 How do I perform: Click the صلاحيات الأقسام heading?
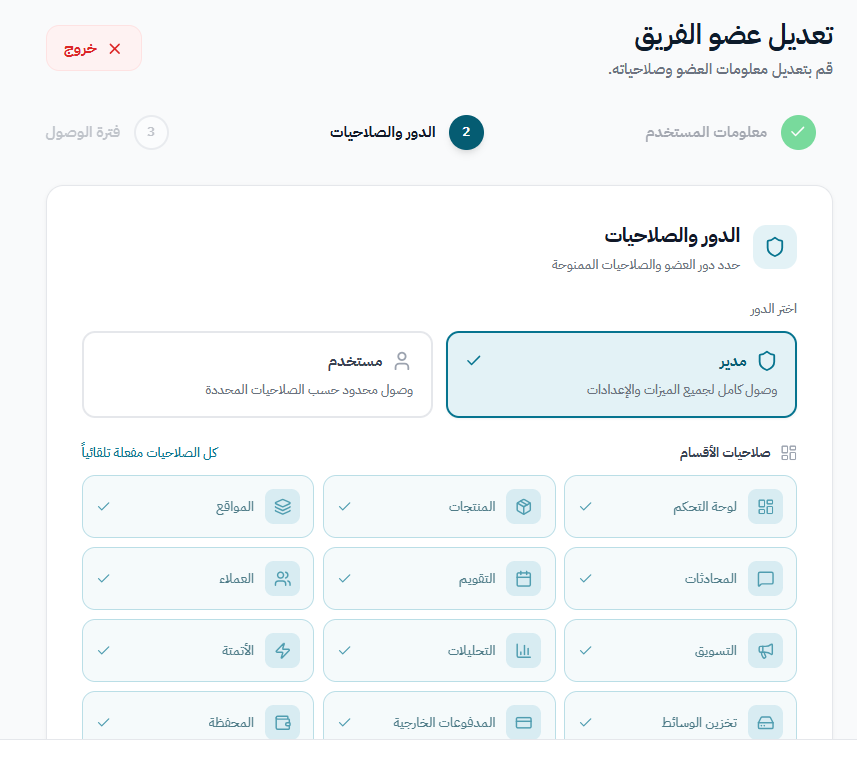pos(725,453)
